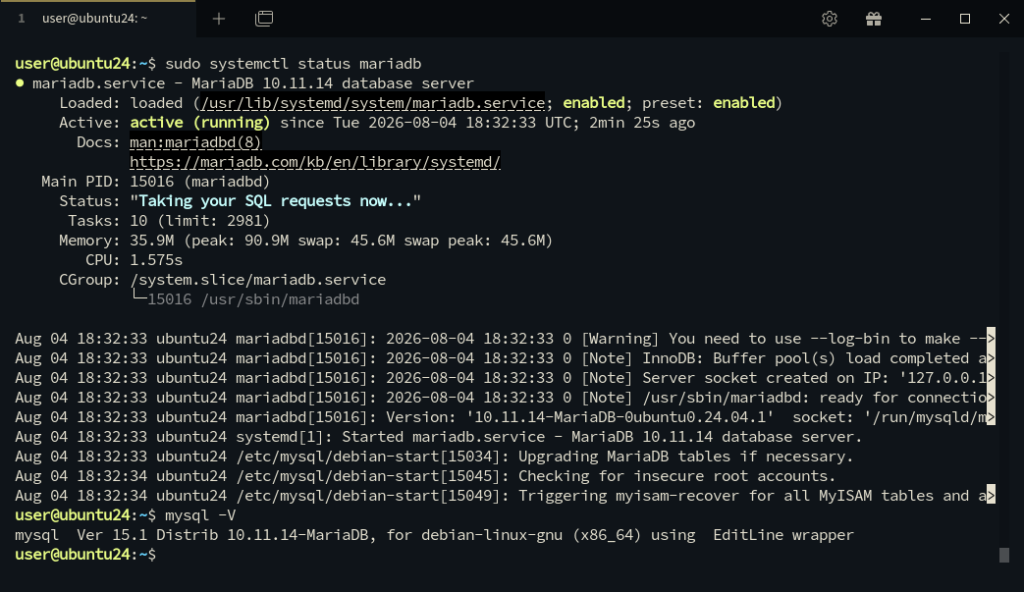This screenshot has height=592, width=1024.
Task: Open a new terminal tab with plus icon
Action: tap(219, 19)
